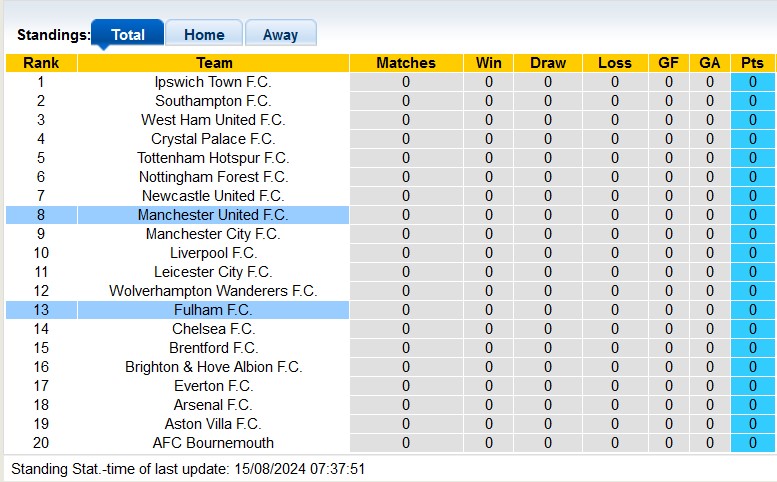Click the Chelsea F.C. row name
Image resolution: width=777 pixels, height=482 pixels.
213,329
